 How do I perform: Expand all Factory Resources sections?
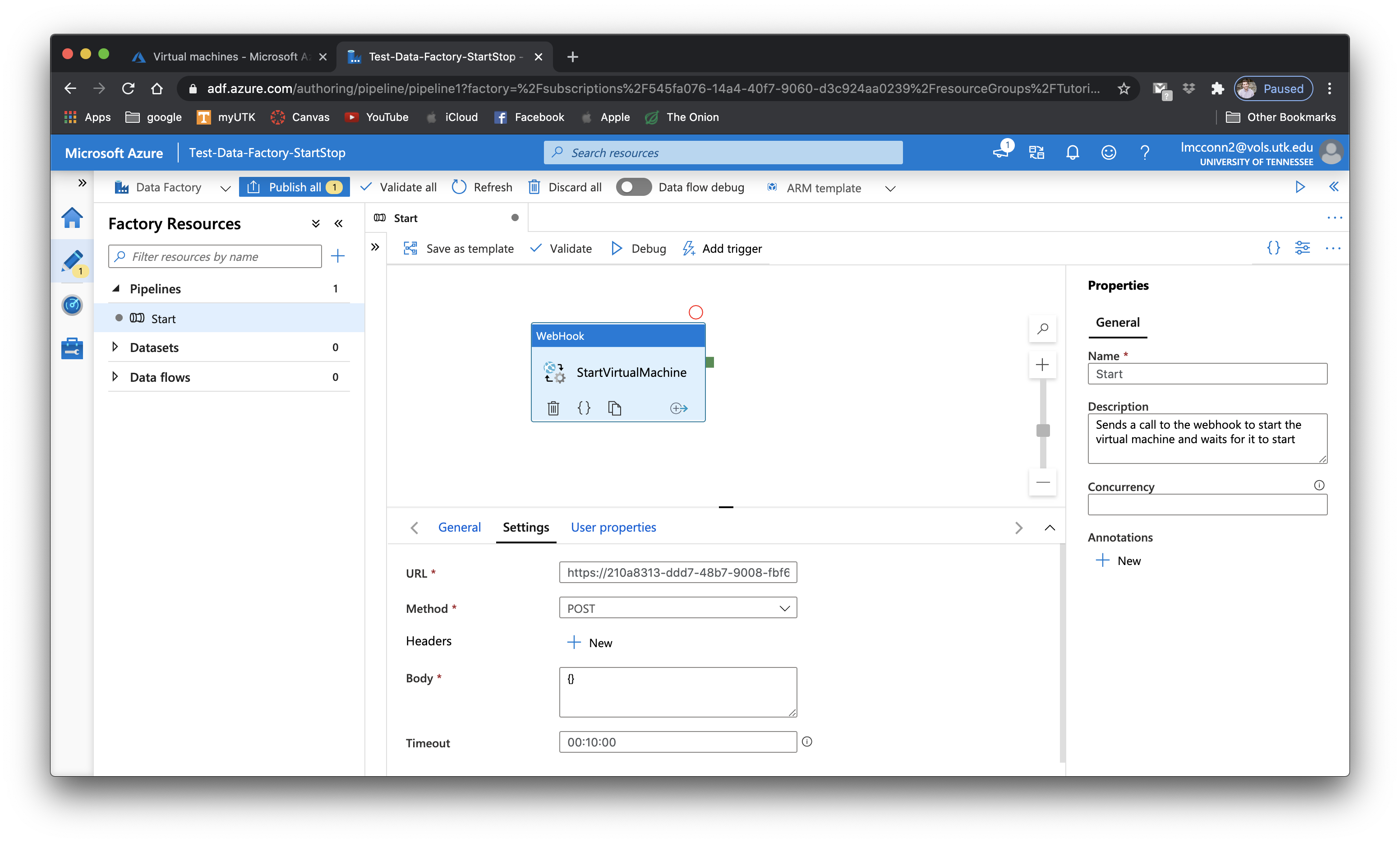point(316,224)
